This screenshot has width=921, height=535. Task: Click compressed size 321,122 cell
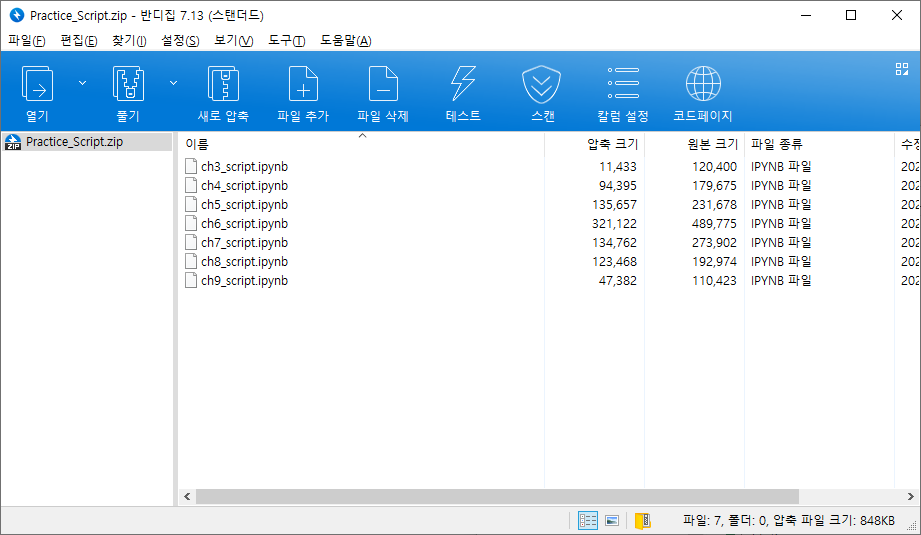click(614, 224)
